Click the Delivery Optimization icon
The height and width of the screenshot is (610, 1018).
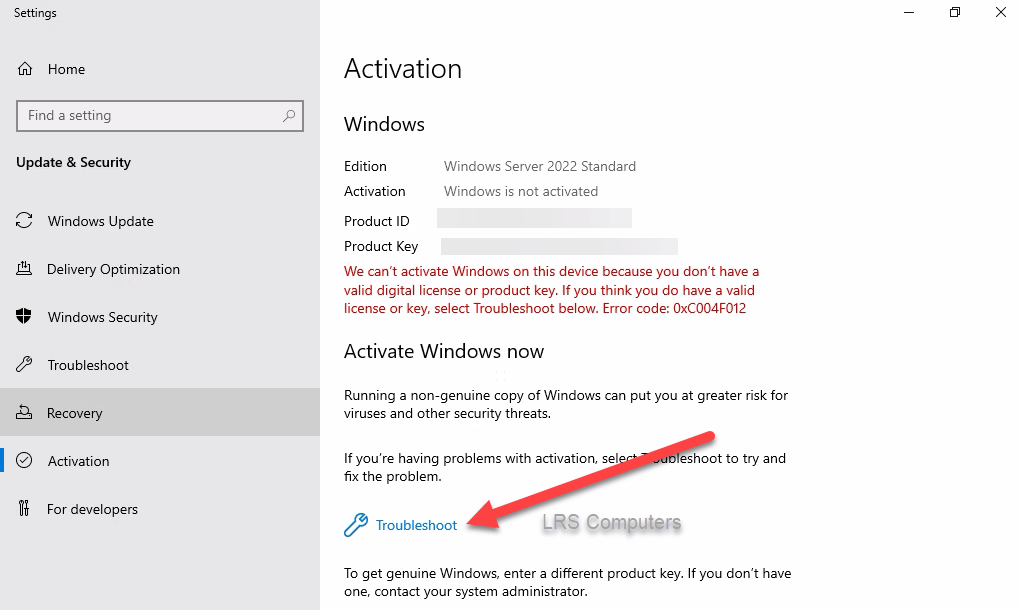point(25,269)
